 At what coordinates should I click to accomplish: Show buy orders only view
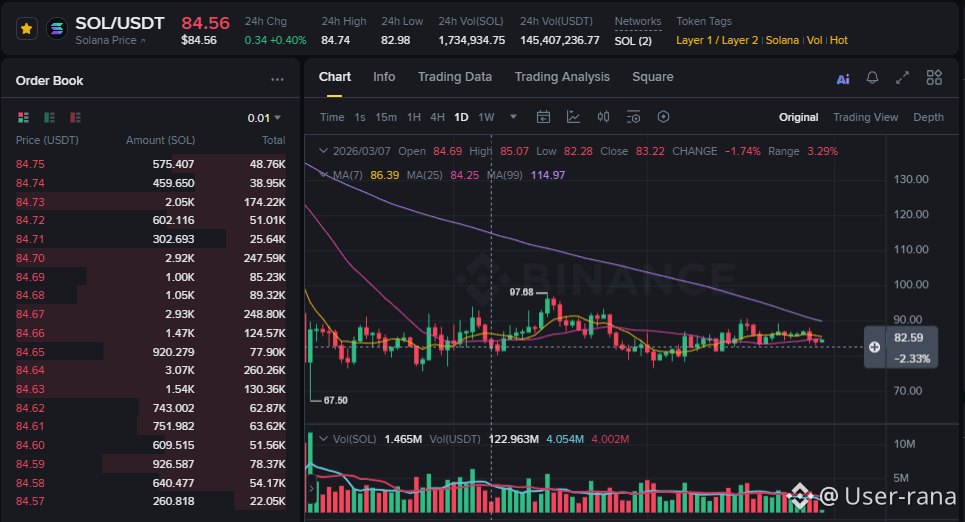tap(49, 117)
